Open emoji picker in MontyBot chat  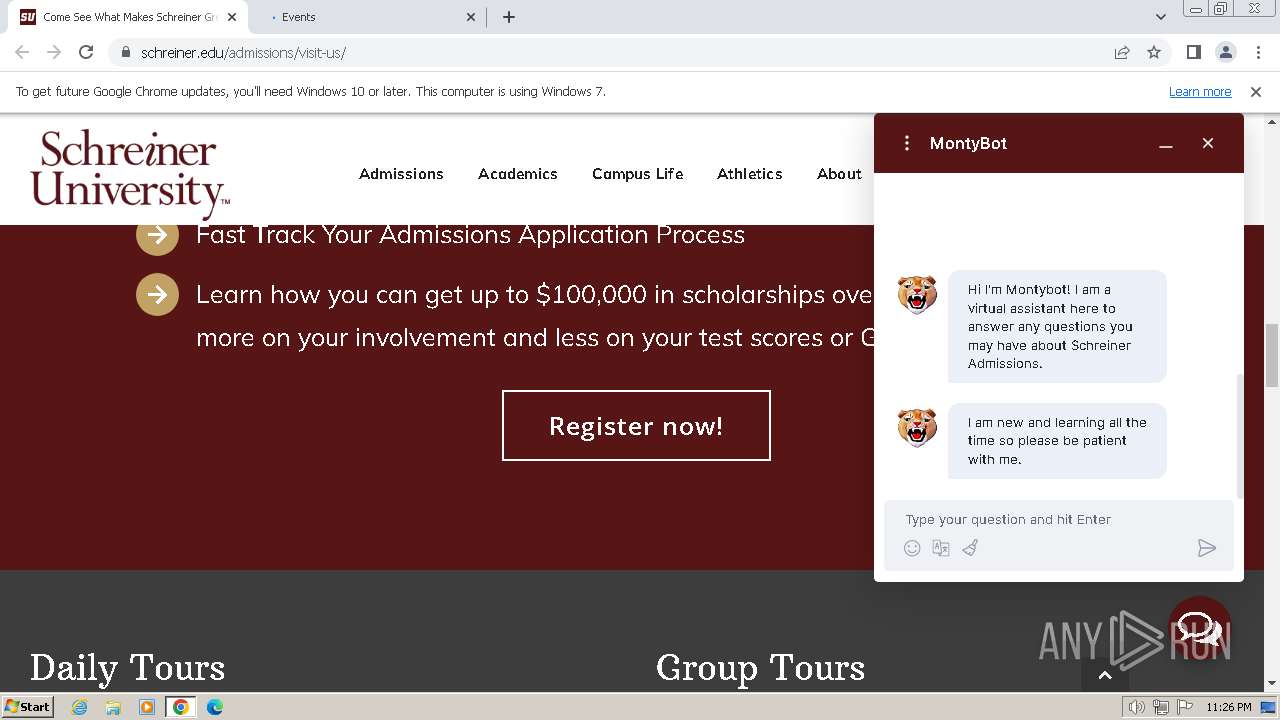912,548
